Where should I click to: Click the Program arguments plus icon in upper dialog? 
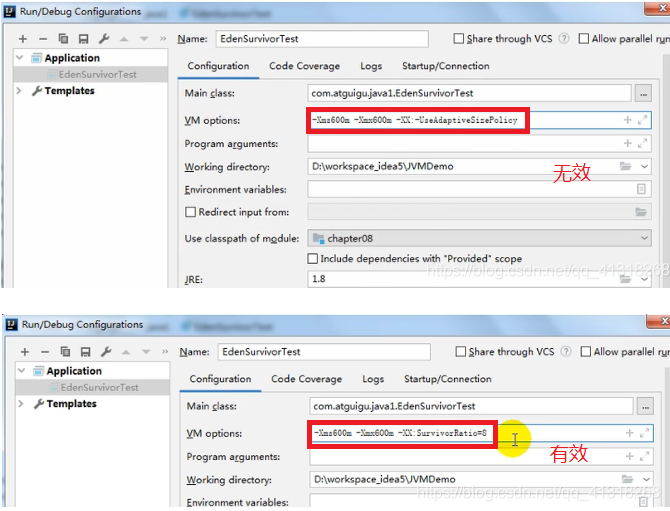(627, 143)
